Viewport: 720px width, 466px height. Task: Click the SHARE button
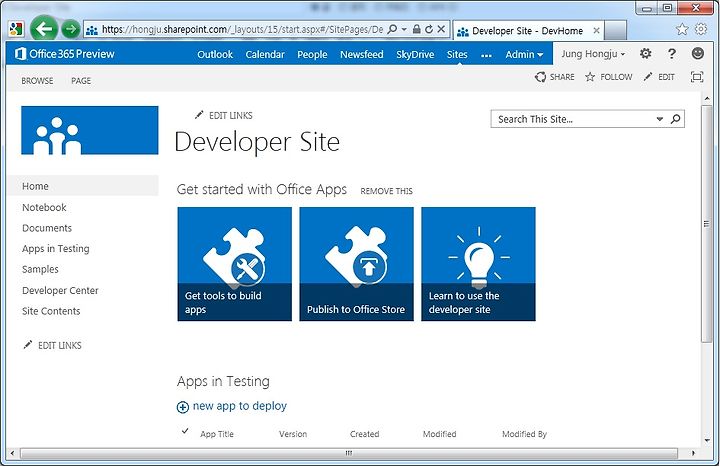555,77
